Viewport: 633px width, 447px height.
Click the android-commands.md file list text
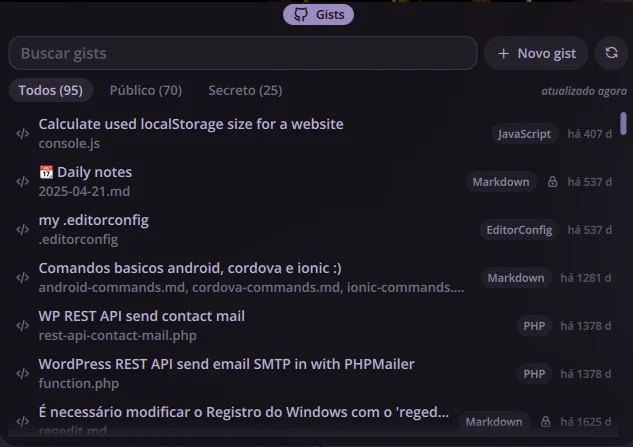tap(251, 287)
